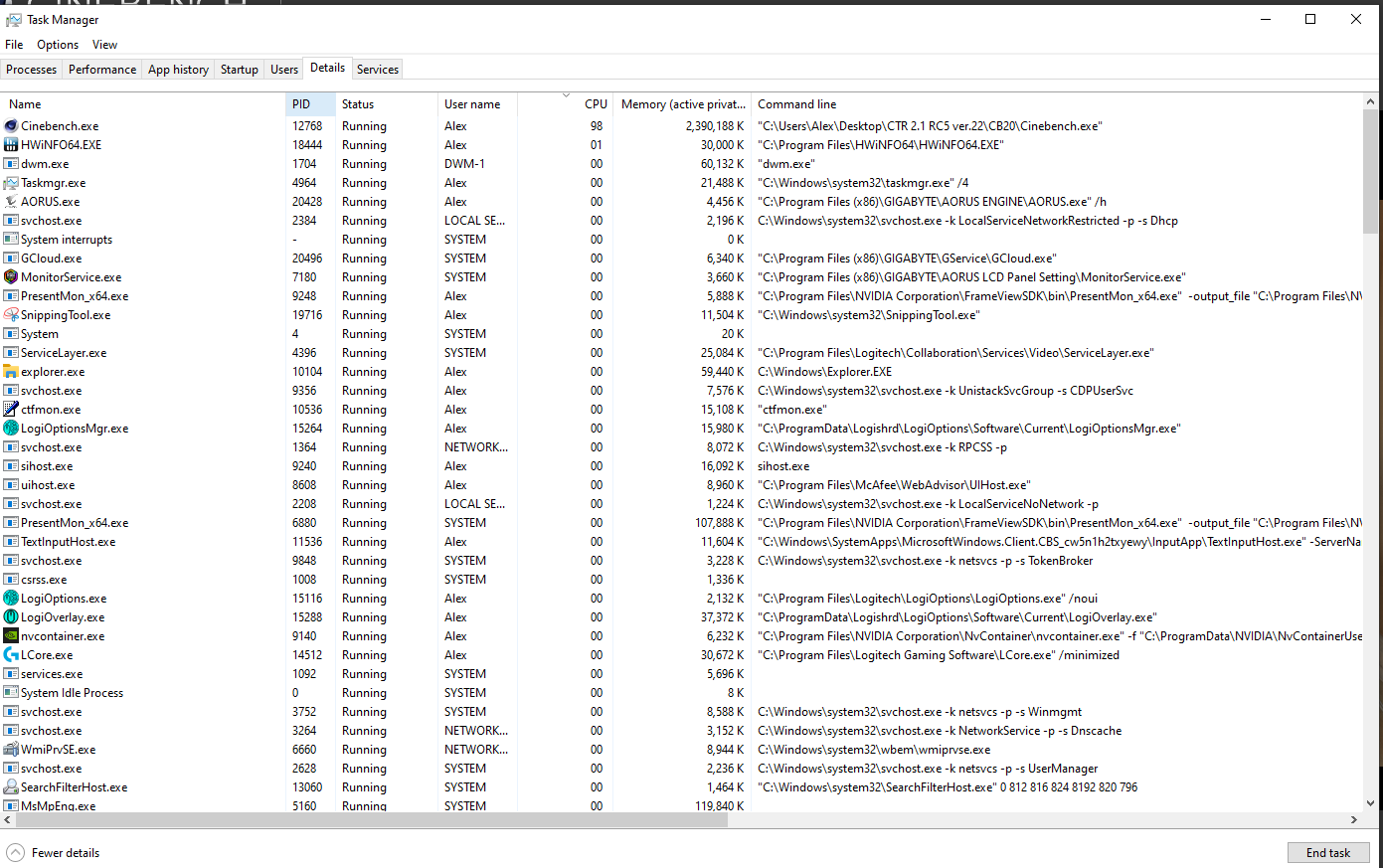The height and width of the screenshot is (868, 1383).
Task: Click the csrss.exe process icon
Action: point(11,580)
